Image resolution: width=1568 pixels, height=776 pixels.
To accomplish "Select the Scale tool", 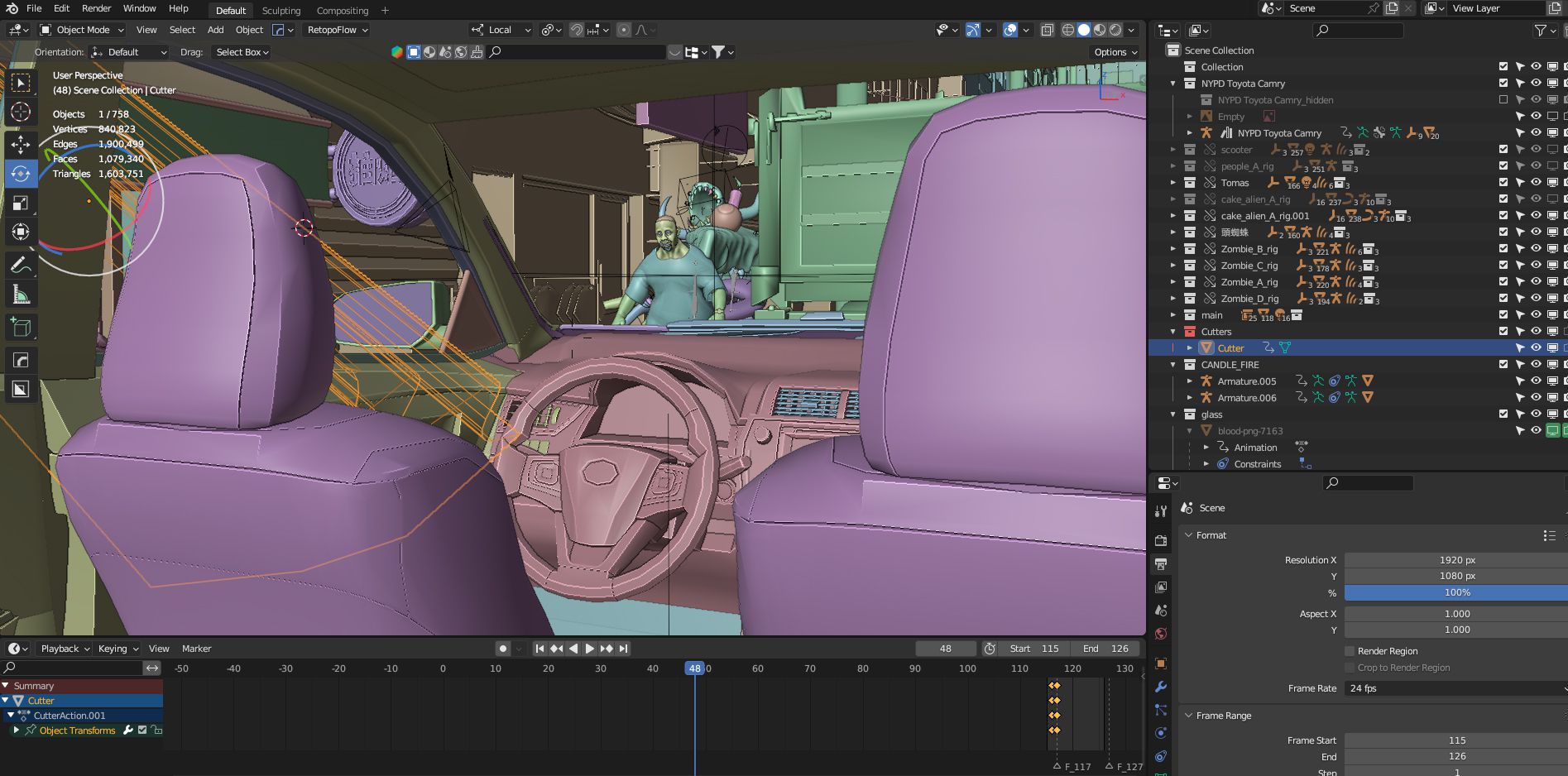I will [21, 204].
